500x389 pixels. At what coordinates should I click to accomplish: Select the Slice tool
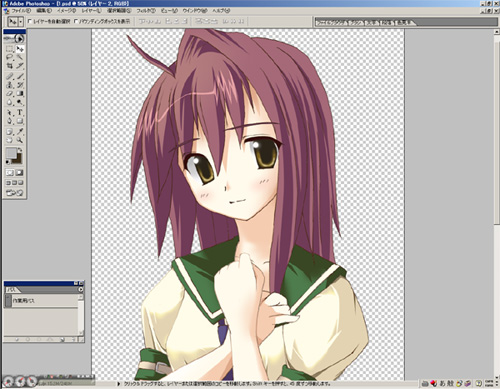coord(20,66)
